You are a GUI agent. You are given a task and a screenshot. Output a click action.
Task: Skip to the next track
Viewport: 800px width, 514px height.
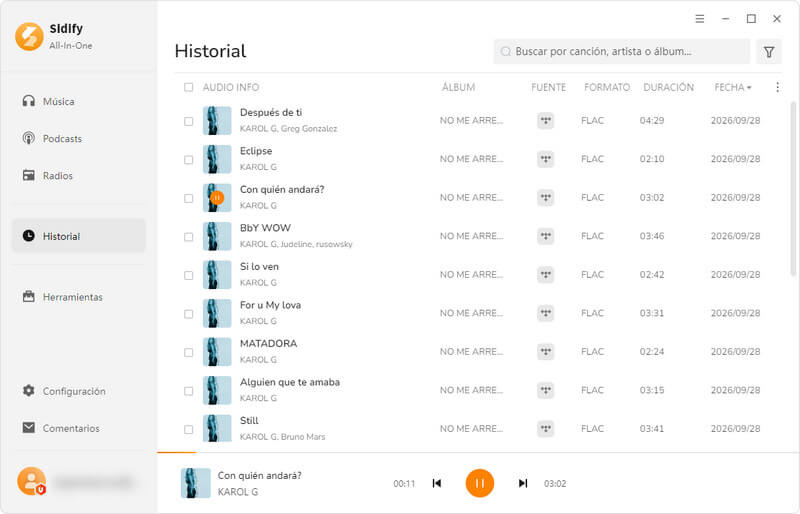tap(522, 483)
